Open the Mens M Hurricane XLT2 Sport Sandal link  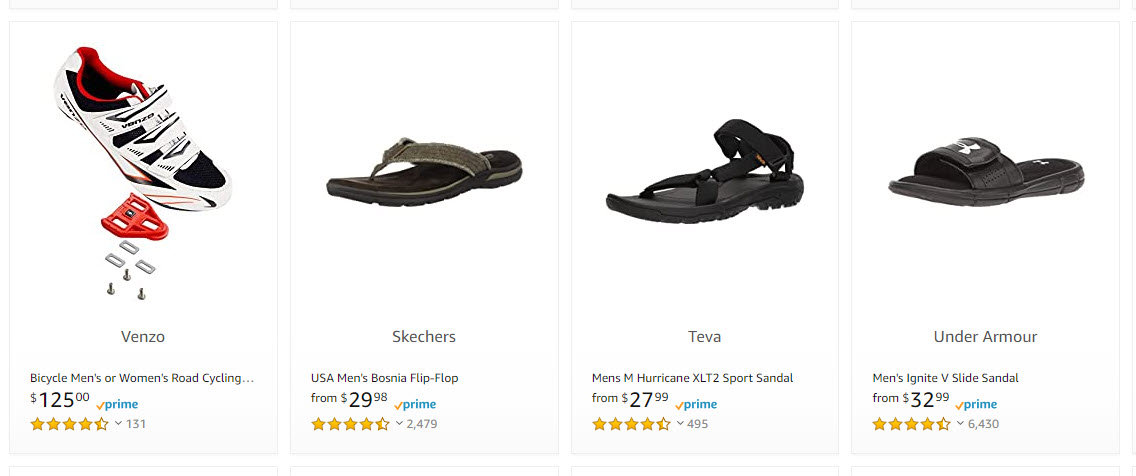pos(692,378)
